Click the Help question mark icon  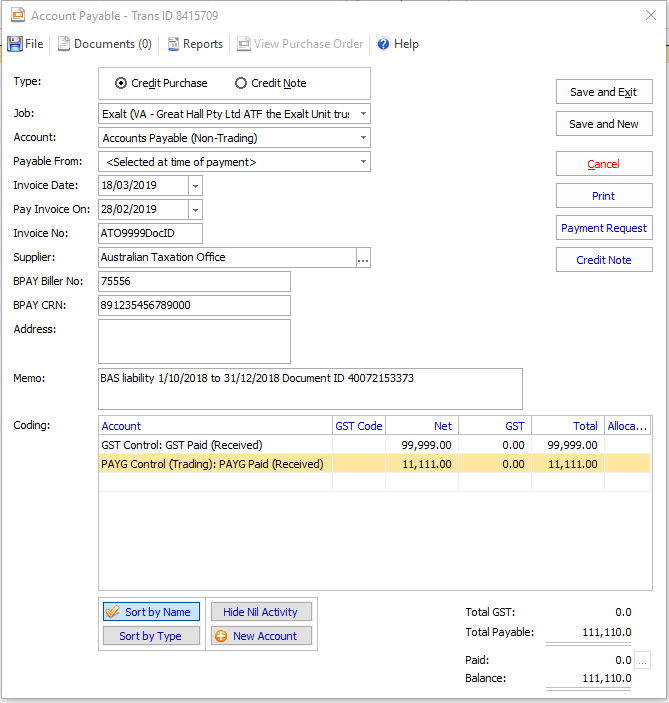tap(383, 44)
